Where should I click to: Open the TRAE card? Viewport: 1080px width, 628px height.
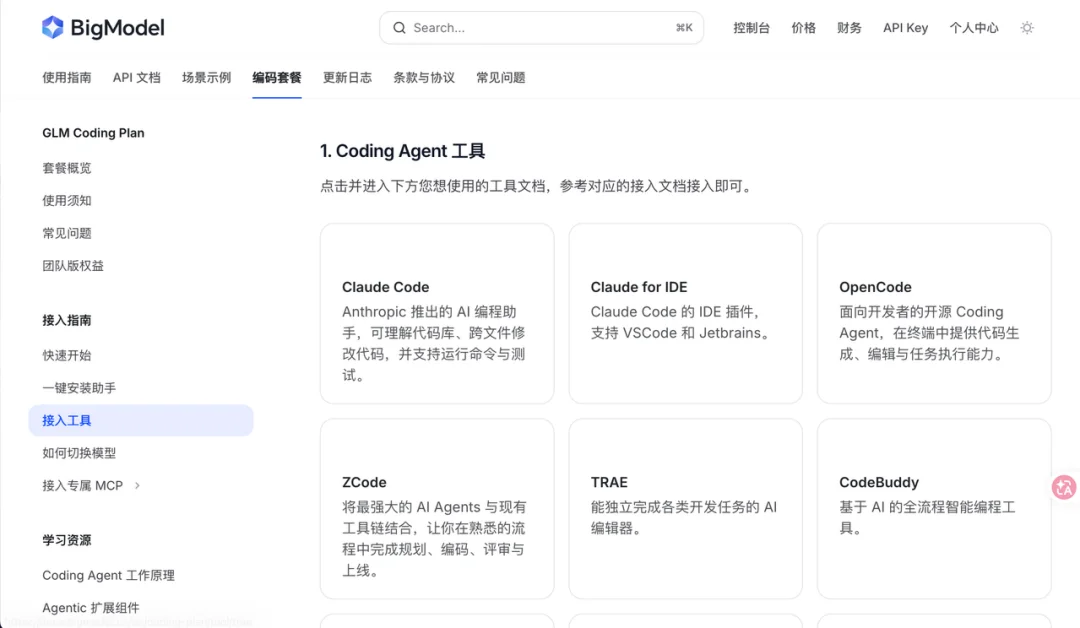[x=685, y=509]
